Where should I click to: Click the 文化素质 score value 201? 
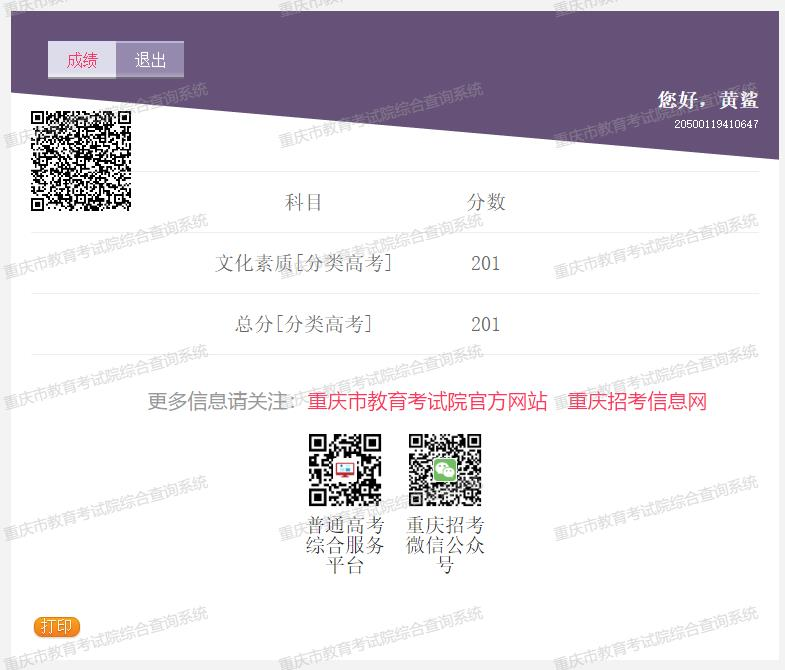pyautogui.click(x=485, y=264)
